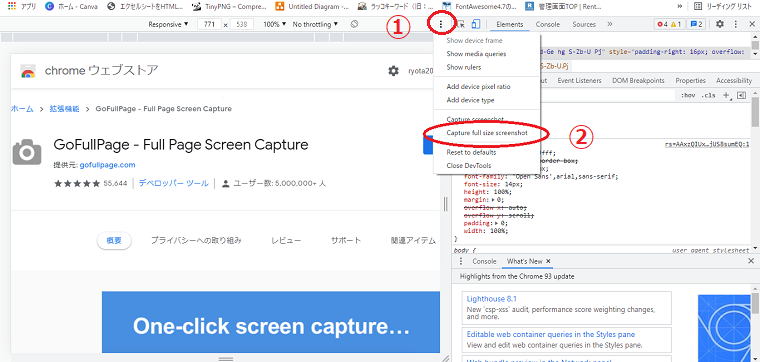Open the Chrome Web Store settings gear
The width and height of the screenshot is (760, 362).
click(394, 71)
